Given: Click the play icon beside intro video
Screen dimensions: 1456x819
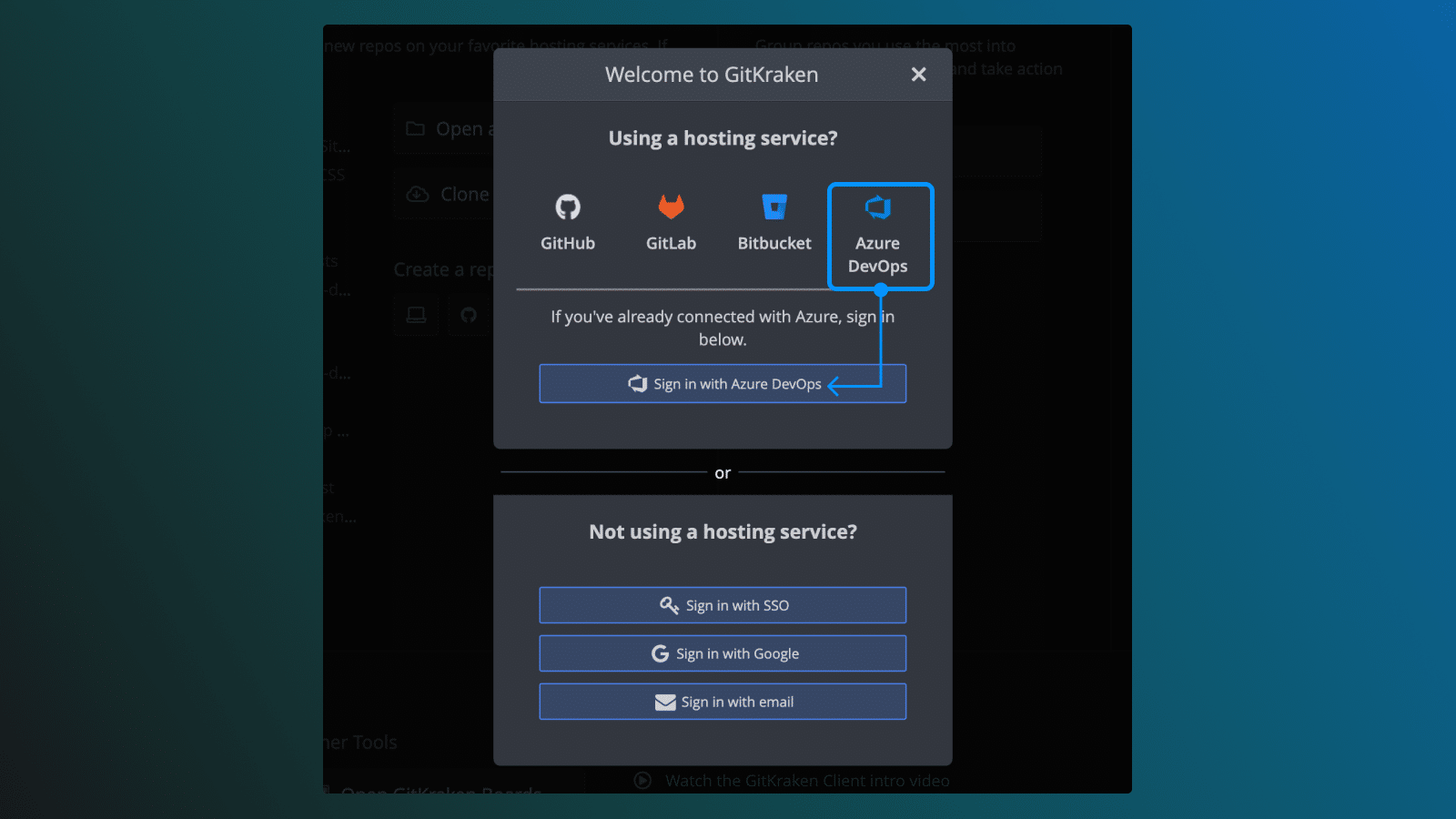Looking at the screenshot, I should [x=643, y=780].
